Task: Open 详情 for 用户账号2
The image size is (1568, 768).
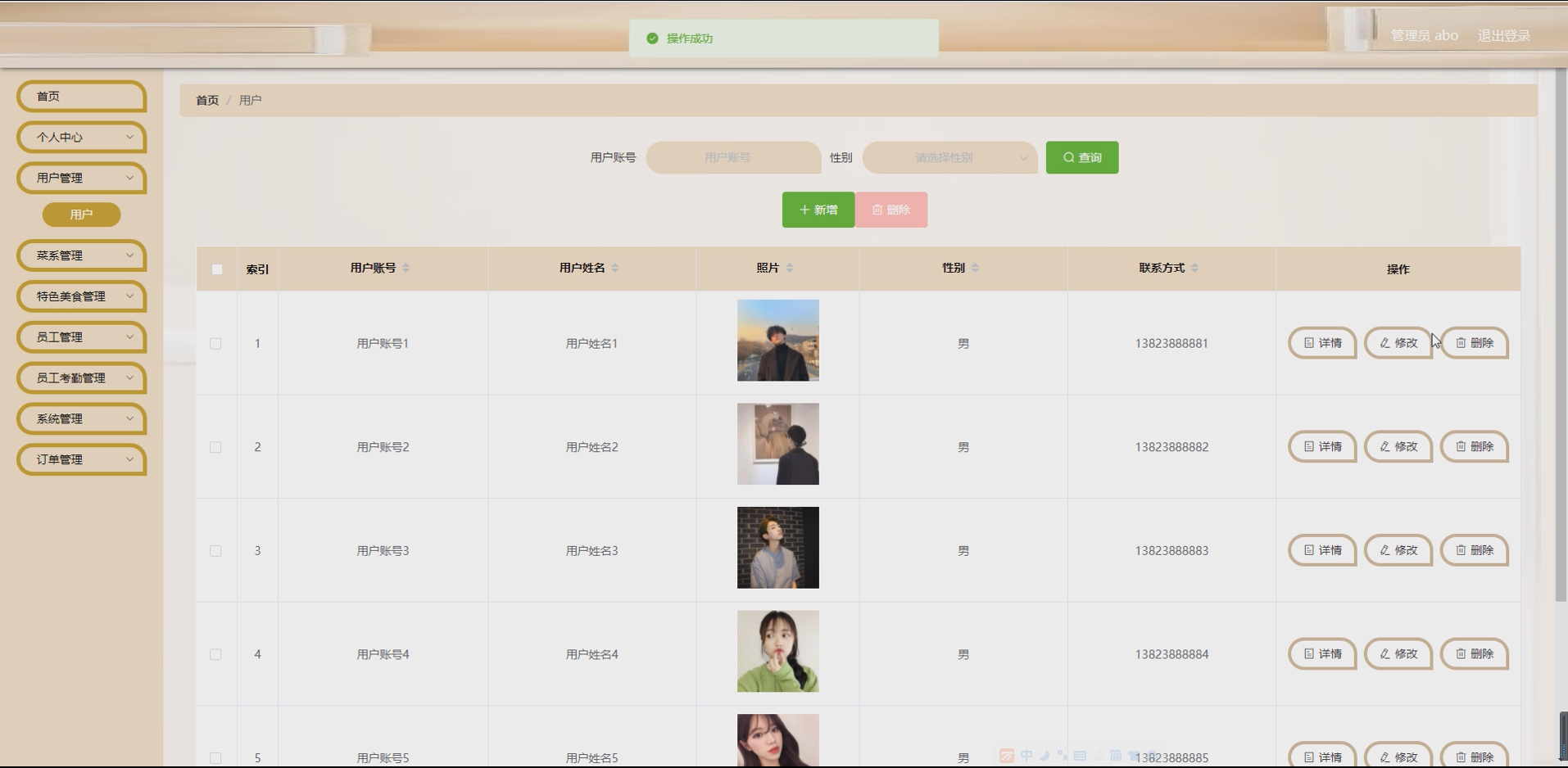Action: click(x=1322, y=447)
